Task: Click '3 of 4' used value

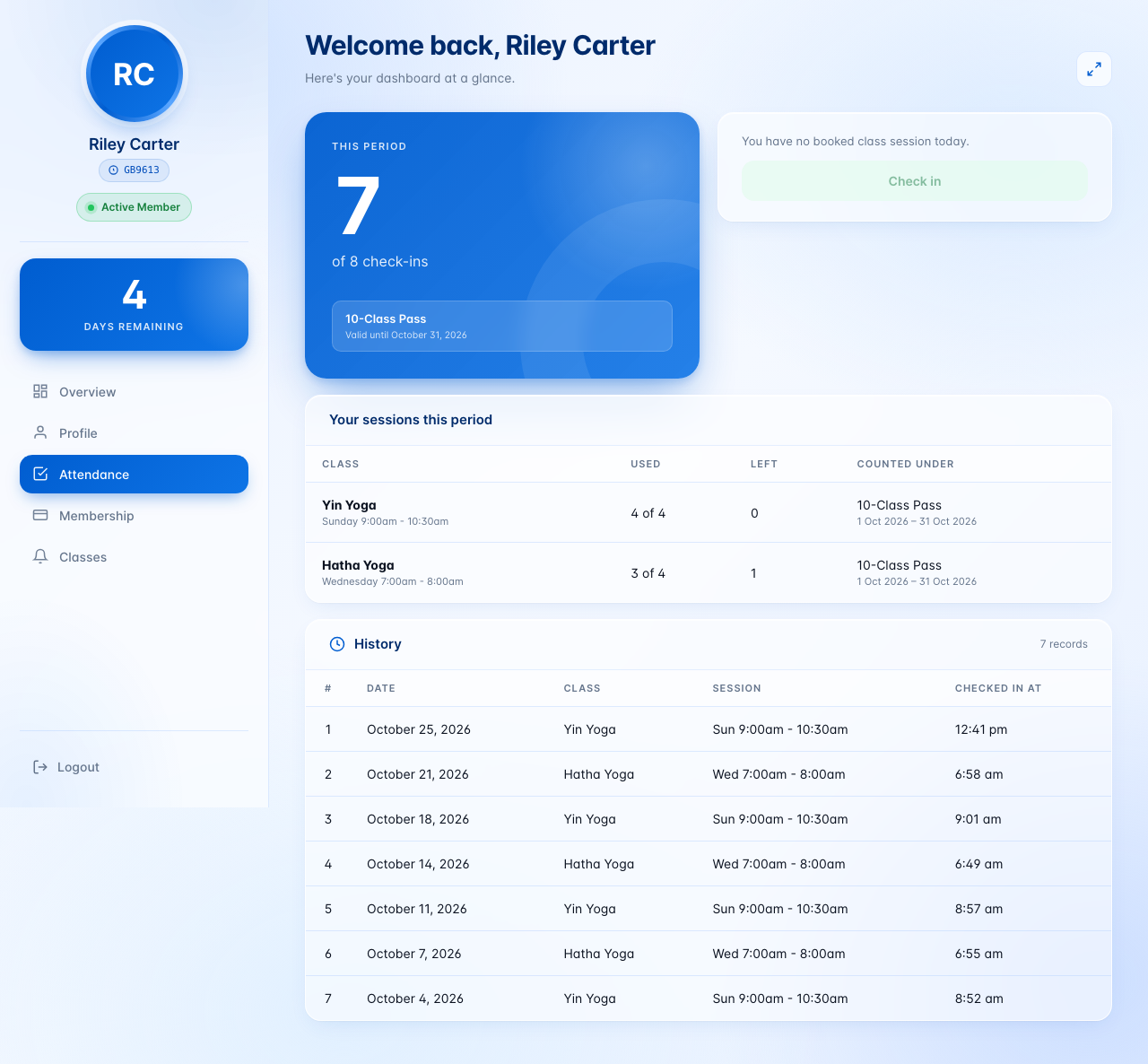Action: pos(648,573)
